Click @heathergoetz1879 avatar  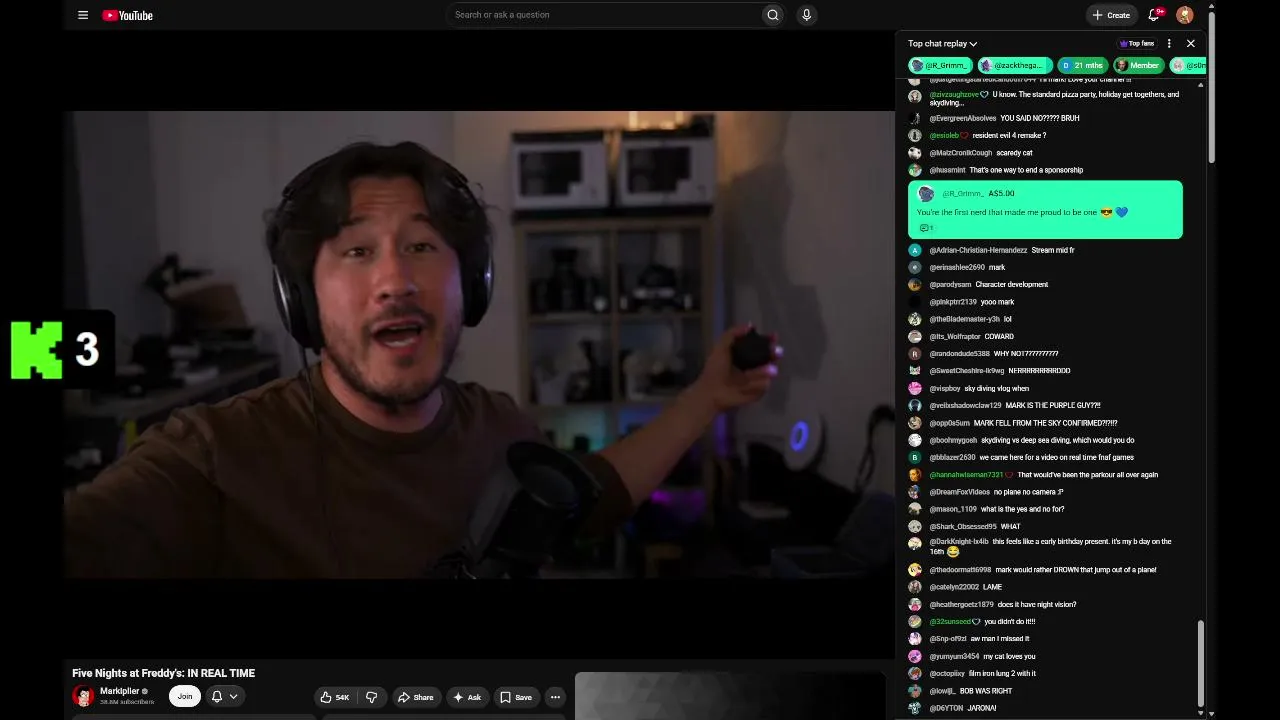click(x=914, y=605)
